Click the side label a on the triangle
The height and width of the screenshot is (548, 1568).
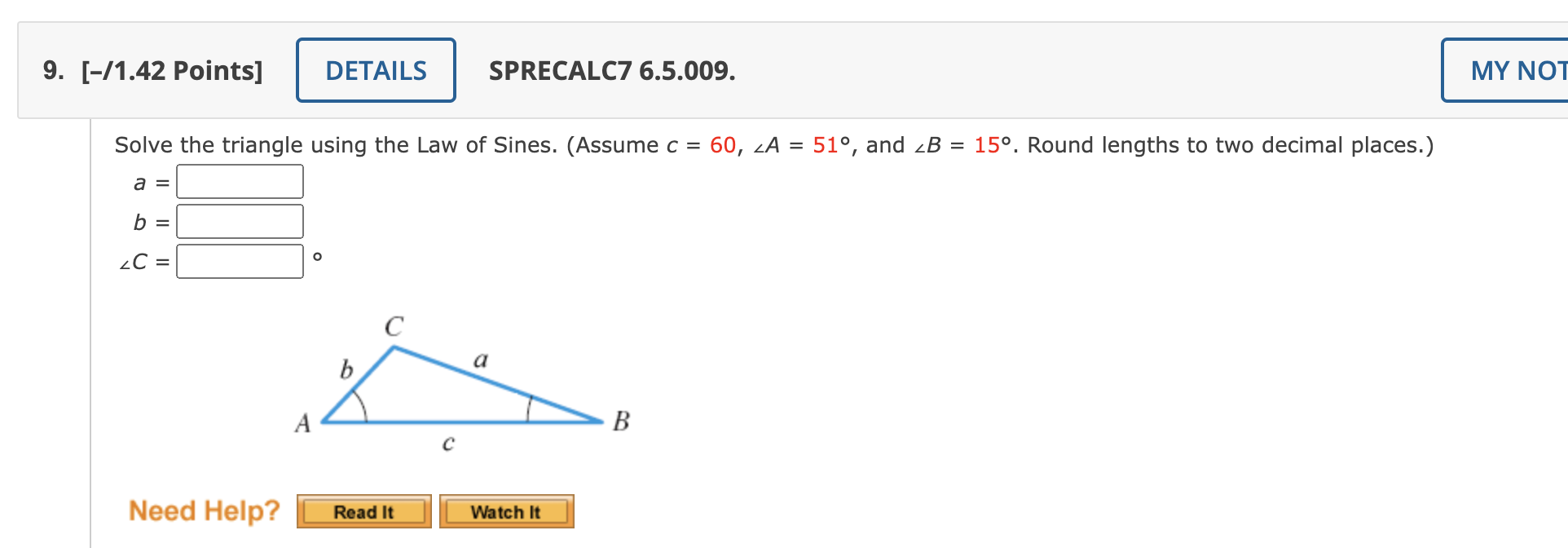tap(481, 360)
